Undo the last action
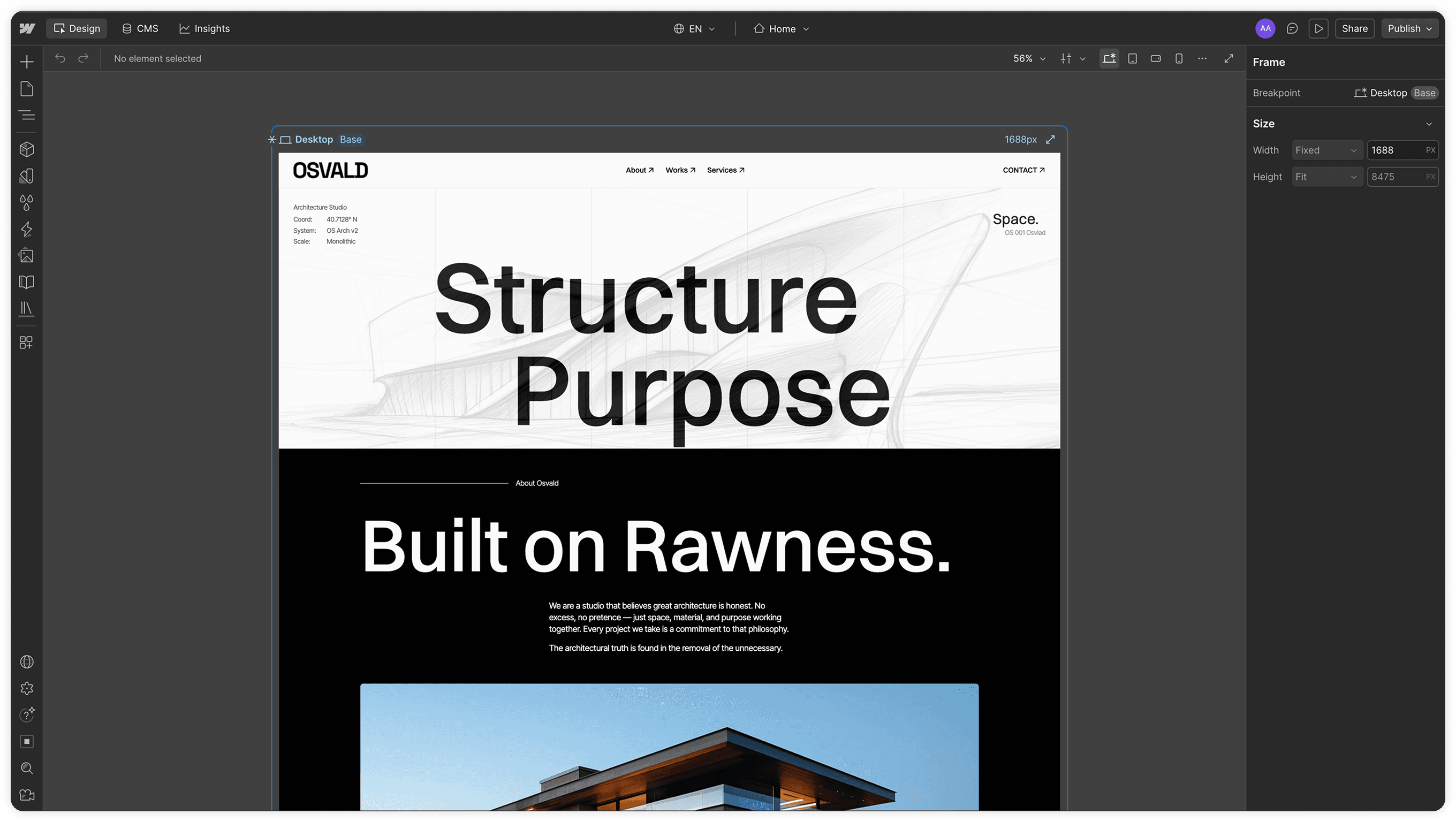1456x822 pixels. coord(60,58)
